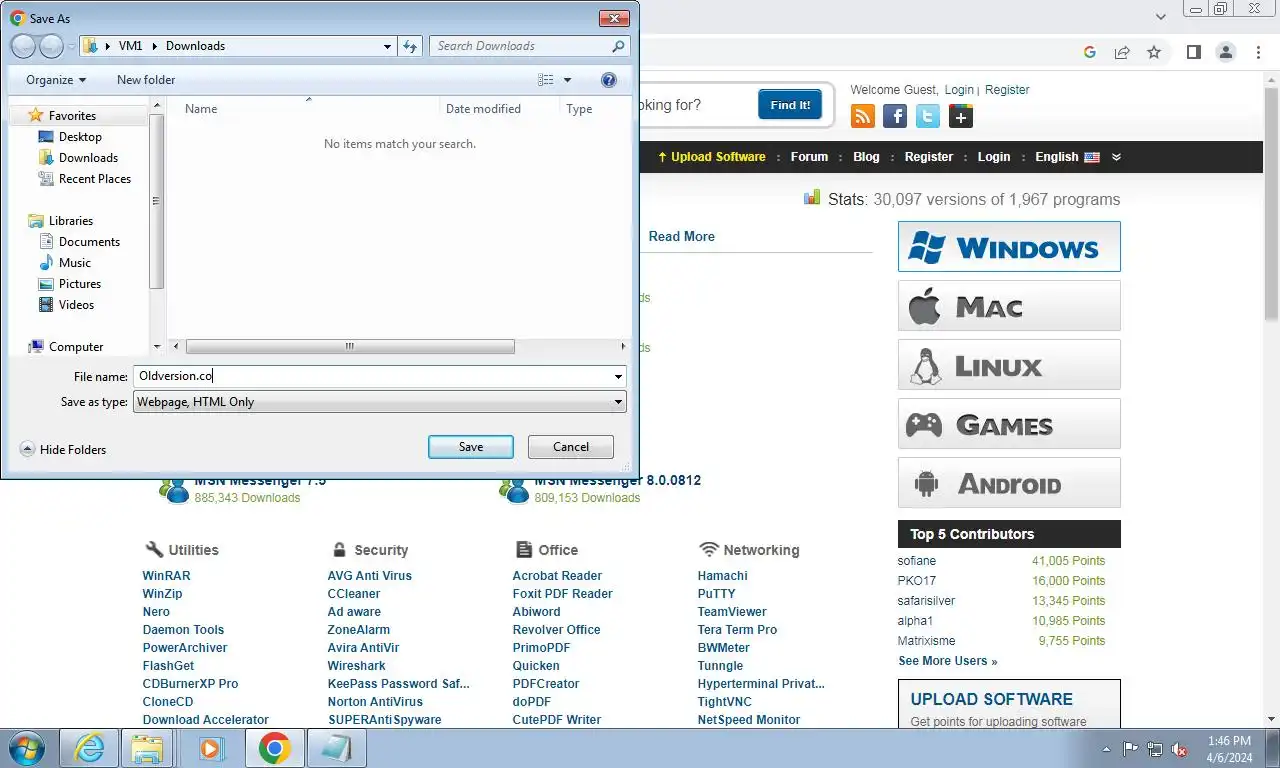Click the Mac platform button
Viewport: 1280px width, 768px height.
(1009, 305)
